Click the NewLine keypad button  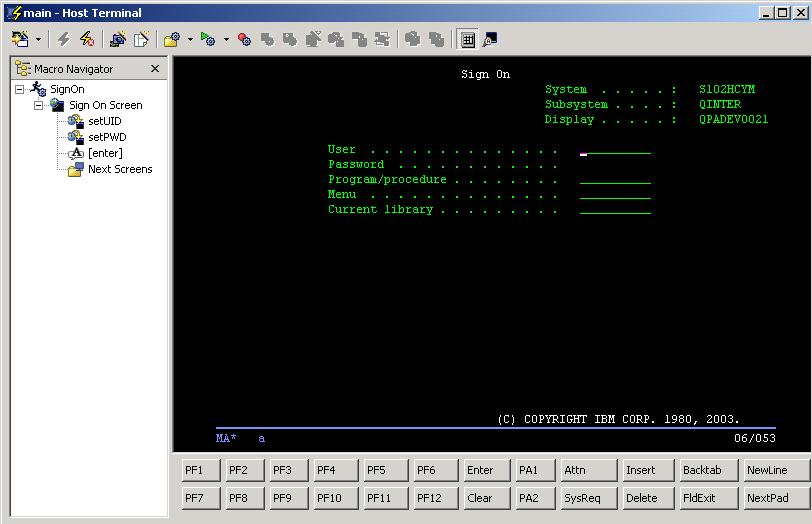tap(777, 470)
